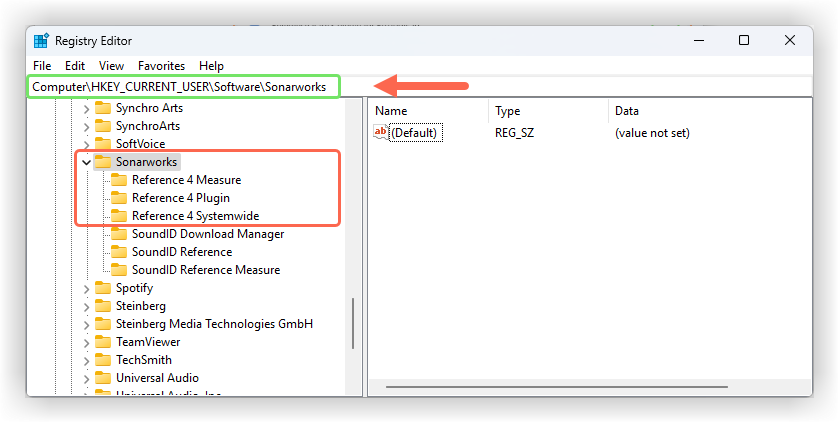Select the Spotify key label

click(134, 288)
